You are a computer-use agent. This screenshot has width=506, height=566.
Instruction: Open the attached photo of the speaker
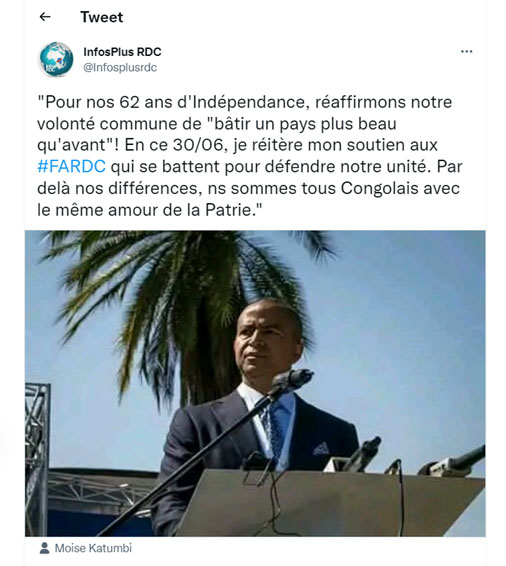[x=255, y=383]
